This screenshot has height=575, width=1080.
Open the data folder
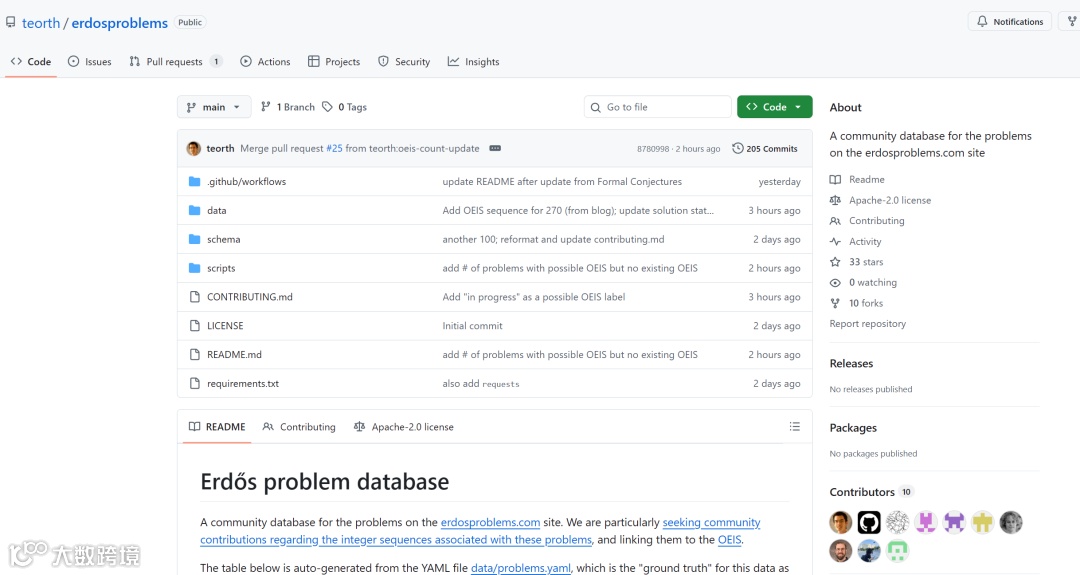[217, 210]
